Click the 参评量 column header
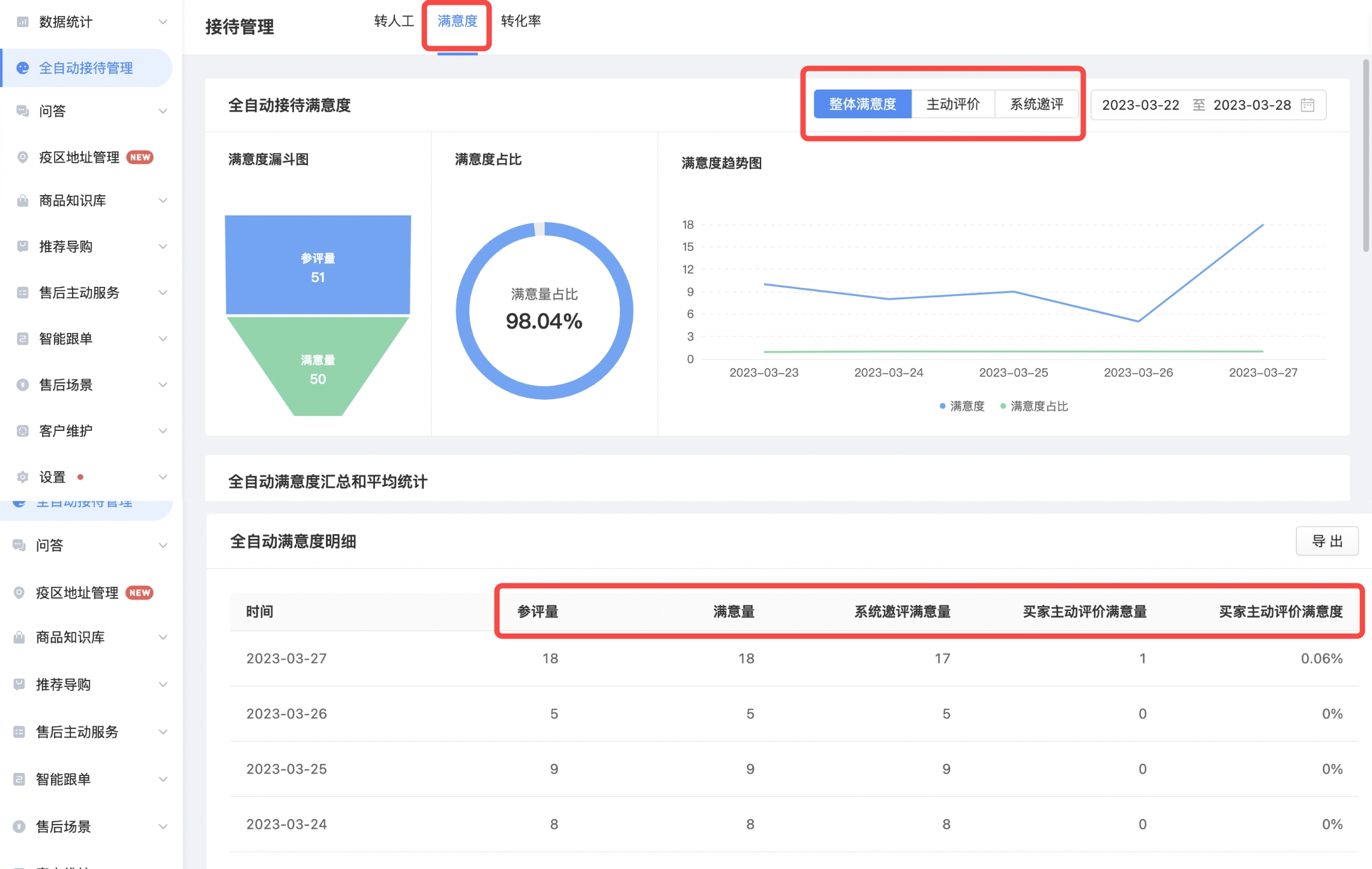 pos(538,612)
